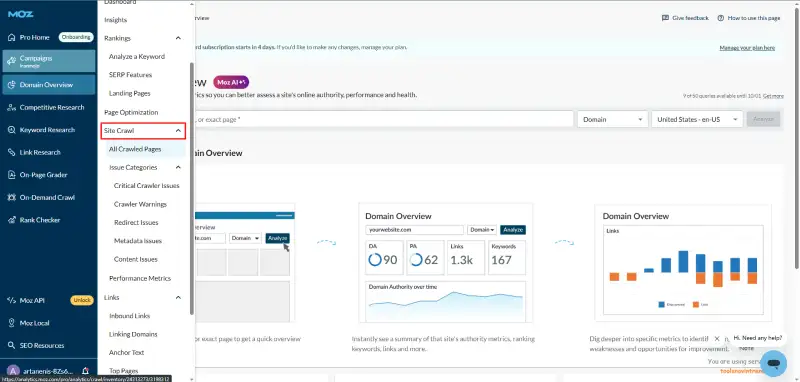Open Keyword Research
The width and height of the screenshot is (800, 382).
click(x=48, y=130)
